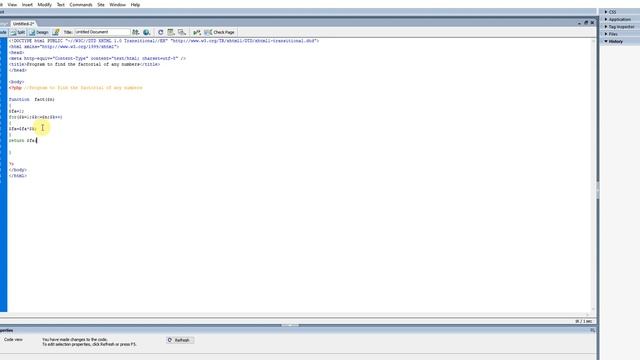Image resolution: width=640 pixels, height=360 pixels.
Task: Minimize the document window
Action: (580, 23)
